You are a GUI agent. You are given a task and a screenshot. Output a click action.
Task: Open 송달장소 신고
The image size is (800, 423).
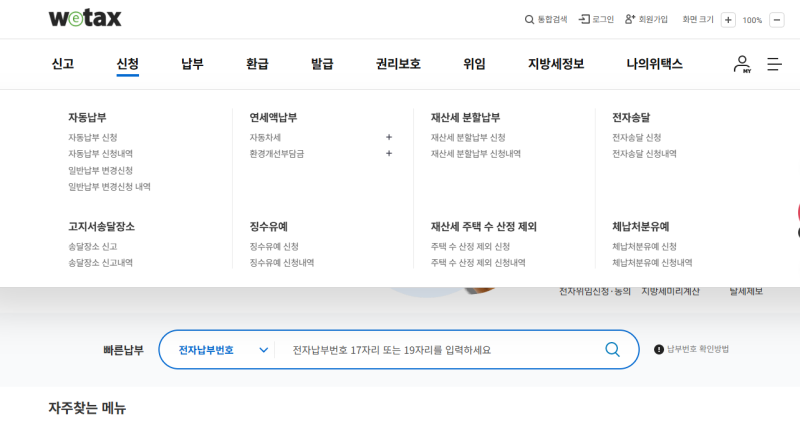[93, 246]
